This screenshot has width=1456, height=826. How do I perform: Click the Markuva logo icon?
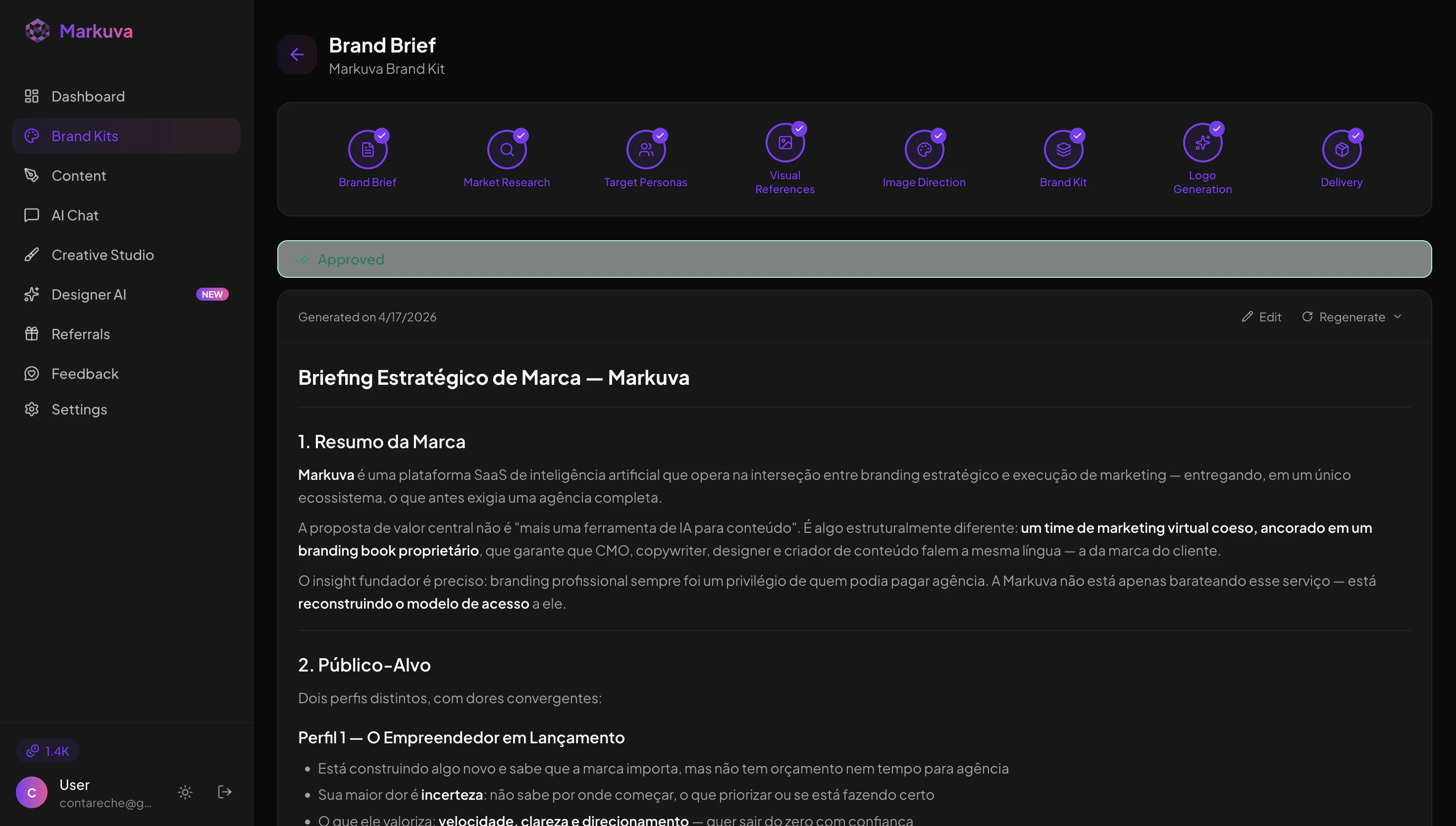38,31
